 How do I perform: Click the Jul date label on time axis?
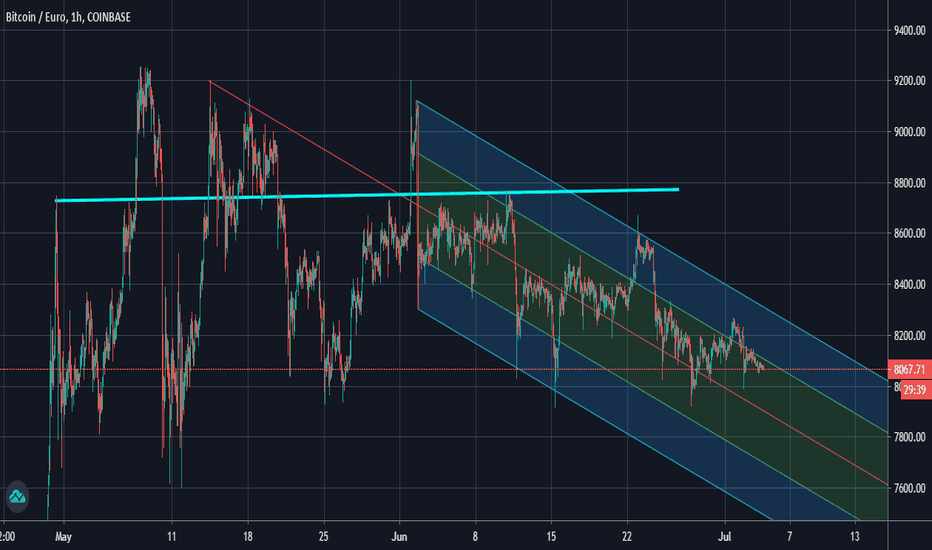(x=725, y=536)
